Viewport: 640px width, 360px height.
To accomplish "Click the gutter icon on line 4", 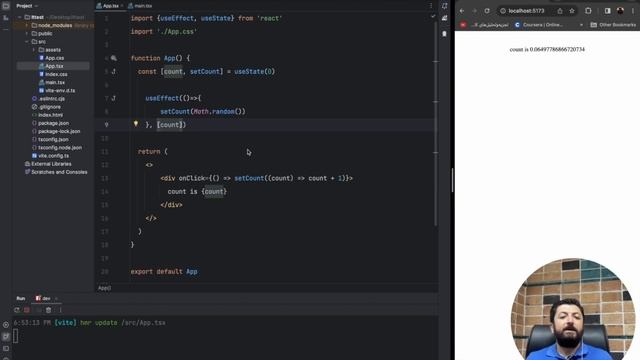I will tap(113, 58).
